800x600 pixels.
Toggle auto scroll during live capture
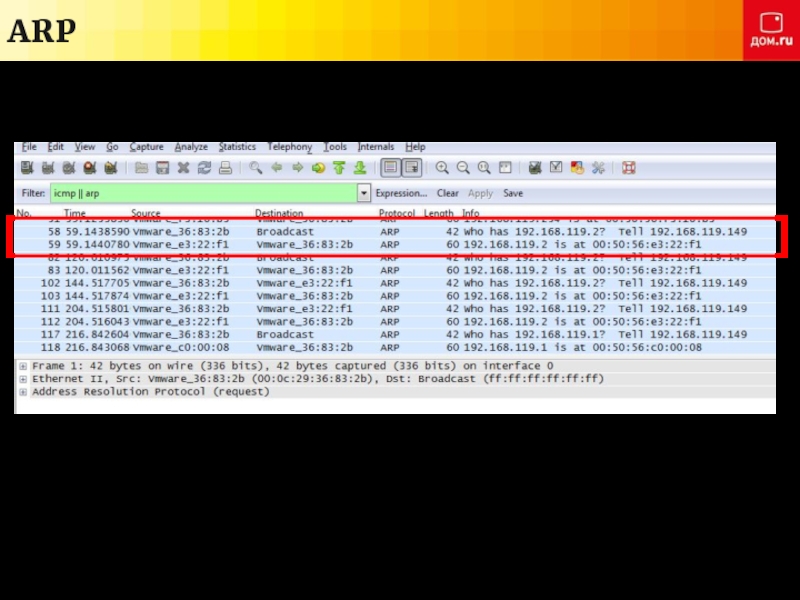[x=412, y=168]
